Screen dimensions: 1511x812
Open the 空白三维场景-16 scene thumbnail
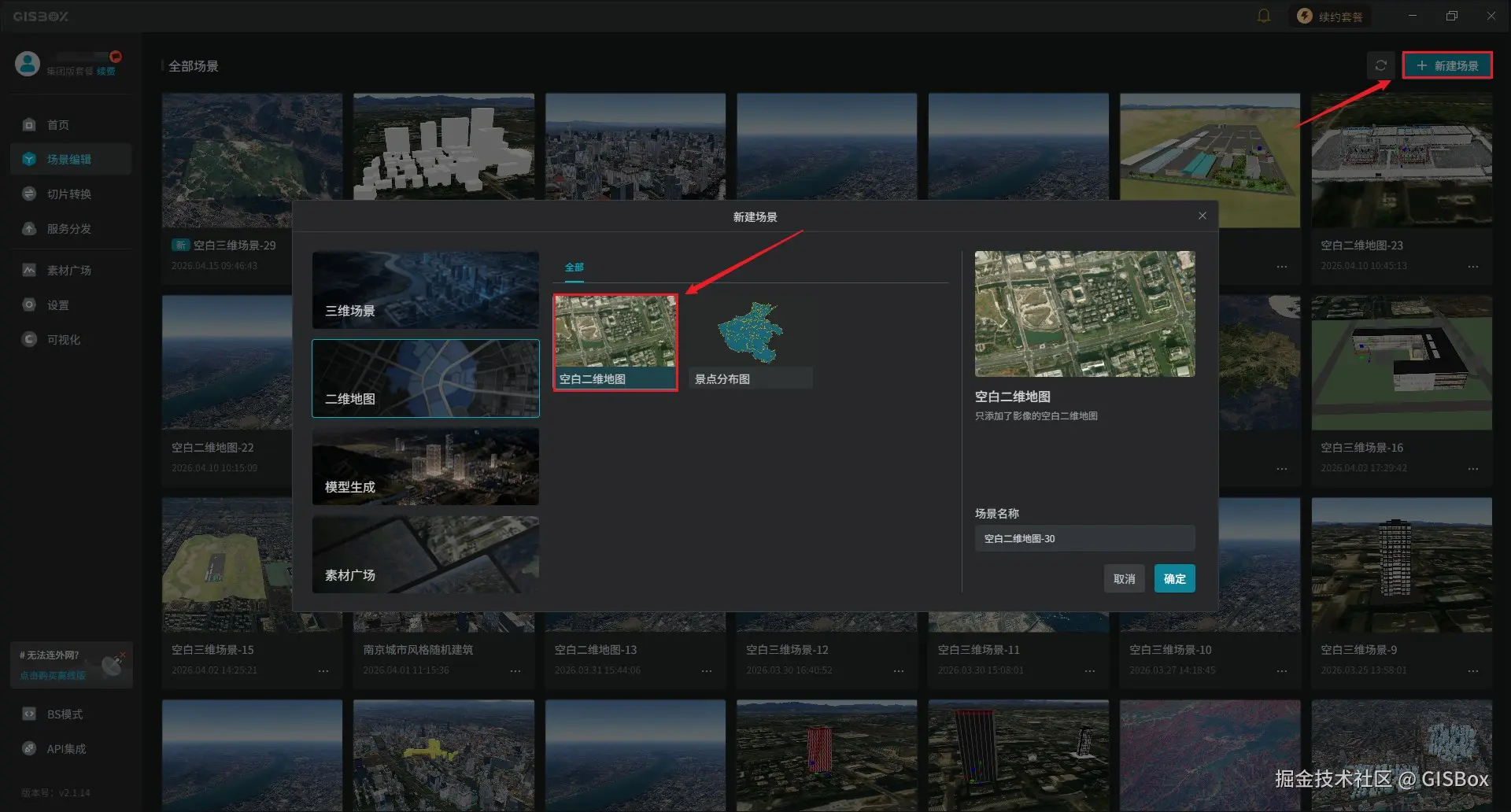point(1402,363)
